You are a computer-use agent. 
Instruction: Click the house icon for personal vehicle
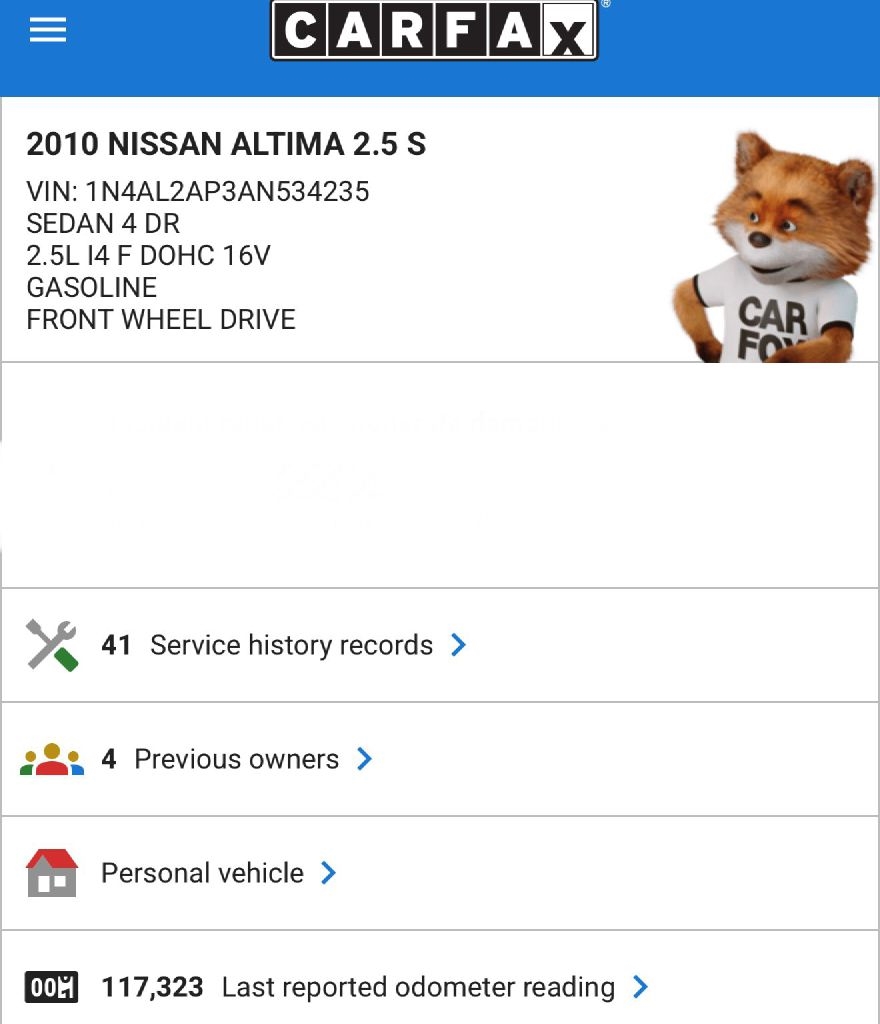click(x=52, y=873)
